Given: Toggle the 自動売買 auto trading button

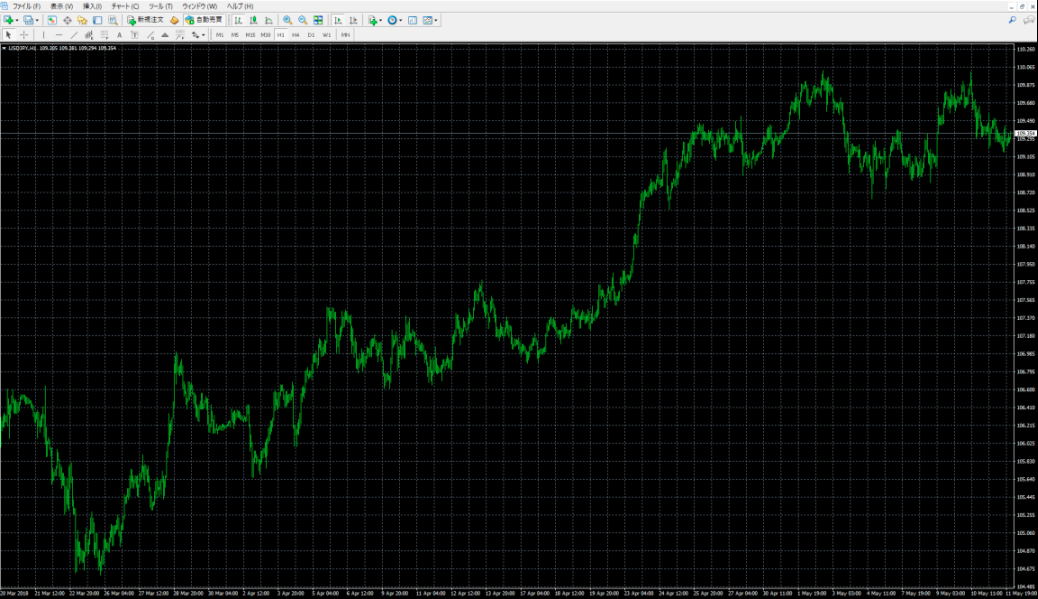Looking at the screenshot, I should tap(204, 20).
